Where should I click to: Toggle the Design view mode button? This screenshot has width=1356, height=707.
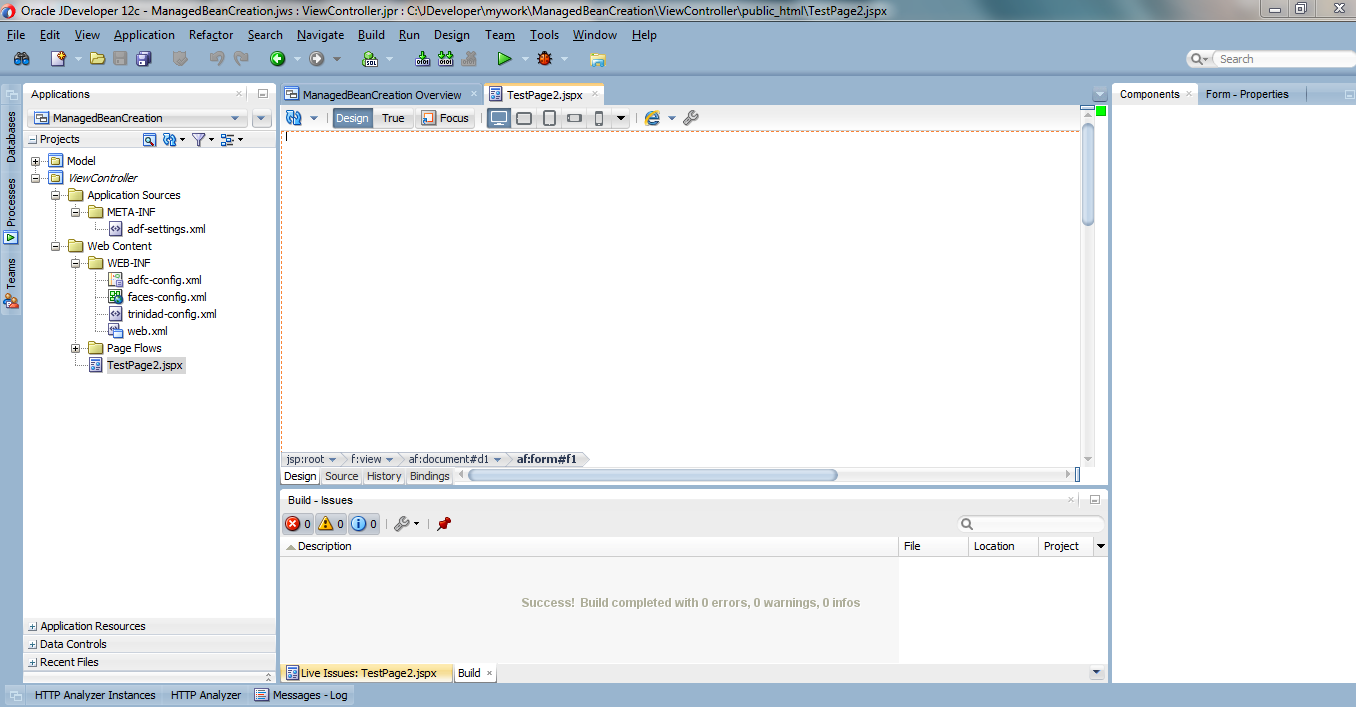coord(352,118)
